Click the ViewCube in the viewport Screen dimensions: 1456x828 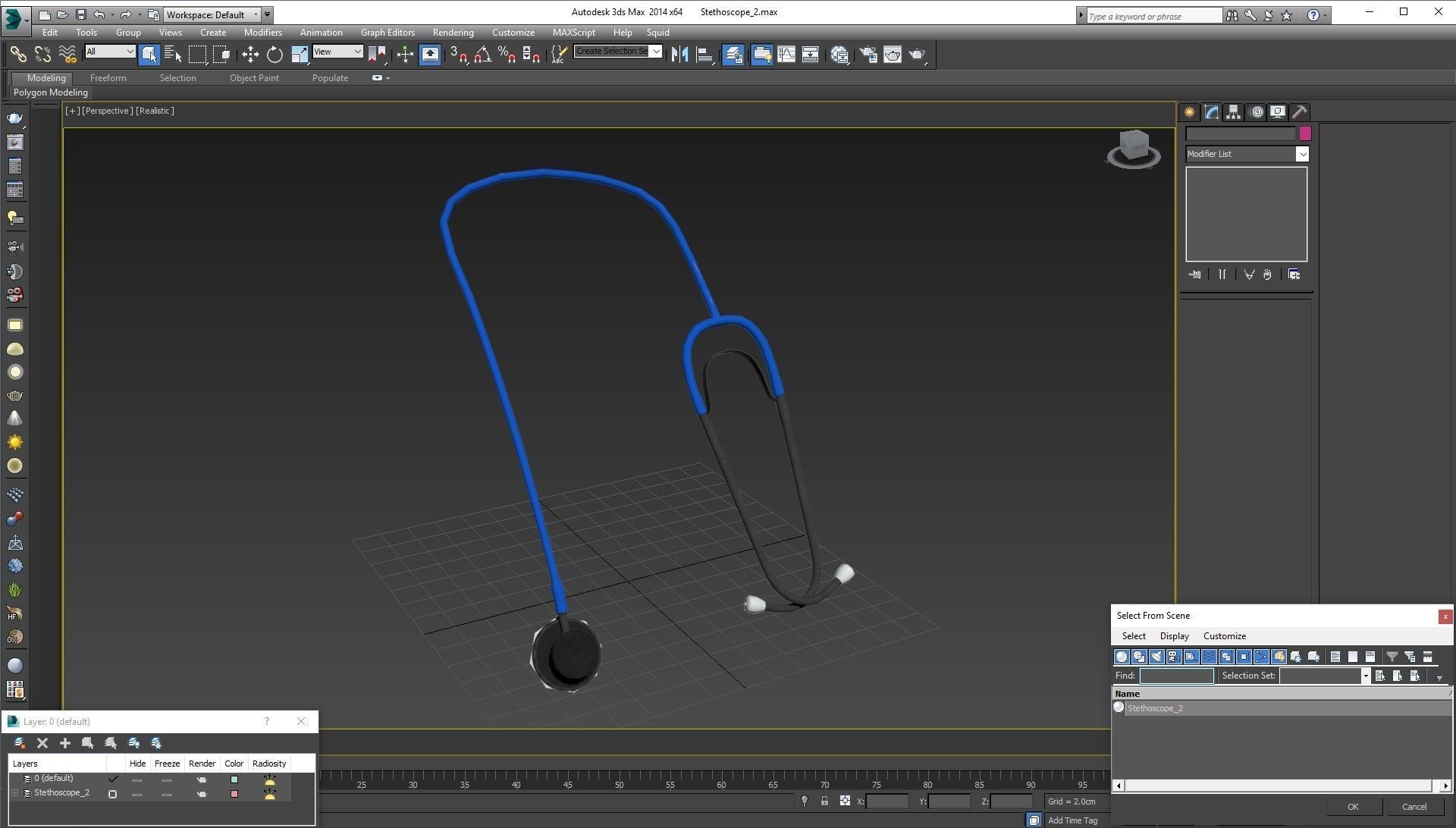(1133, 146)
